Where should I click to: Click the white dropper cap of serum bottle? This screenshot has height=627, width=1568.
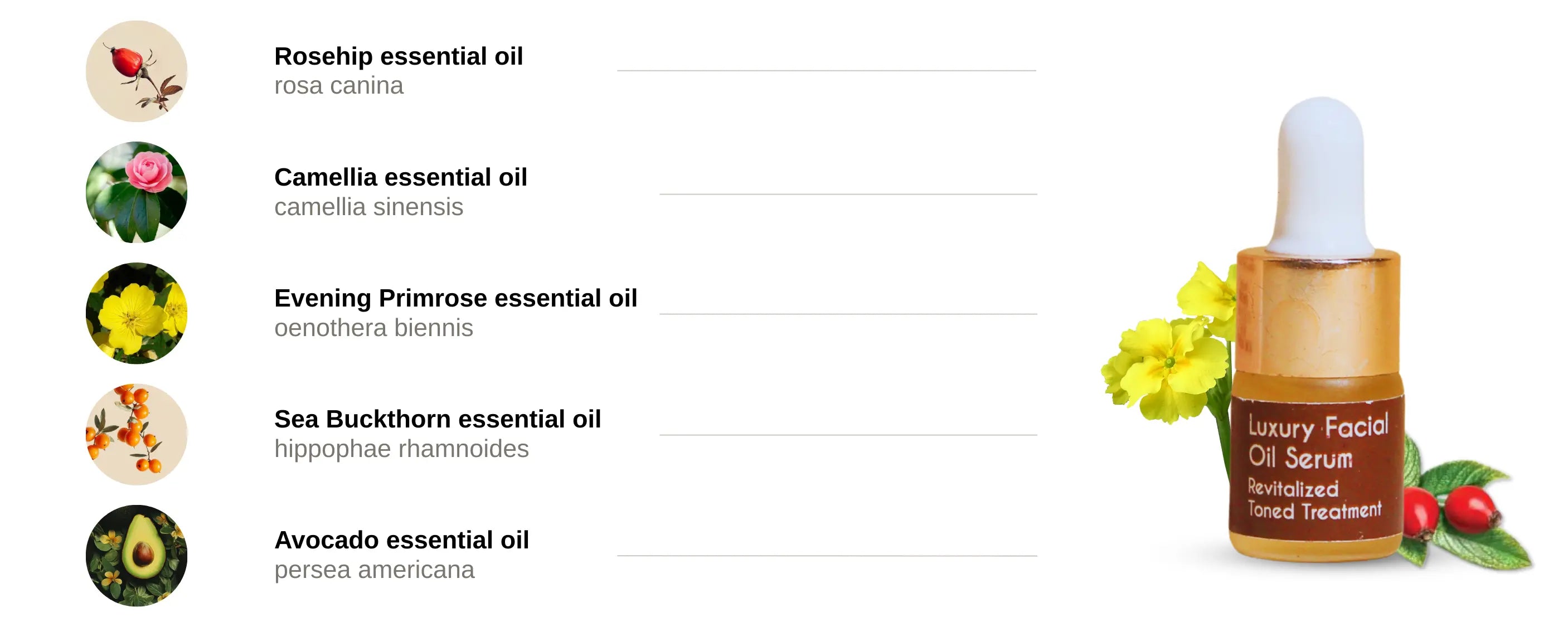click(1321, 176)
